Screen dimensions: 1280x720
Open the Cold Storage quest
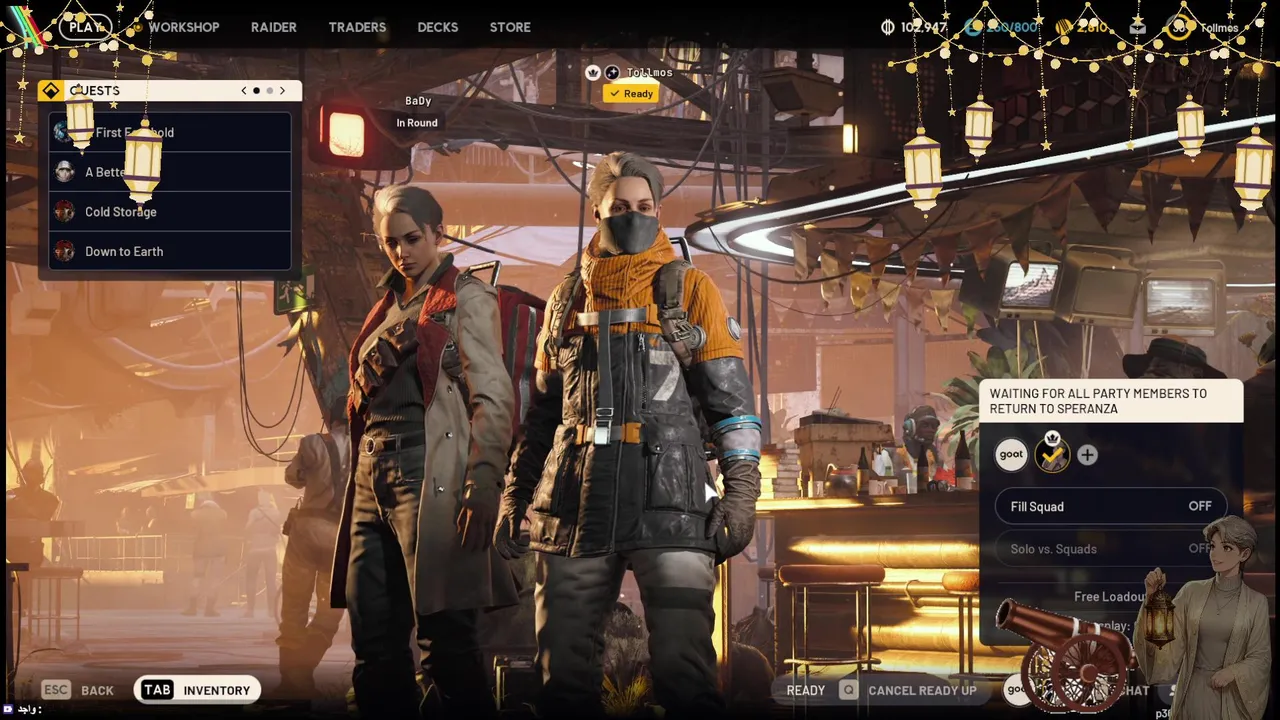point(170,212)
